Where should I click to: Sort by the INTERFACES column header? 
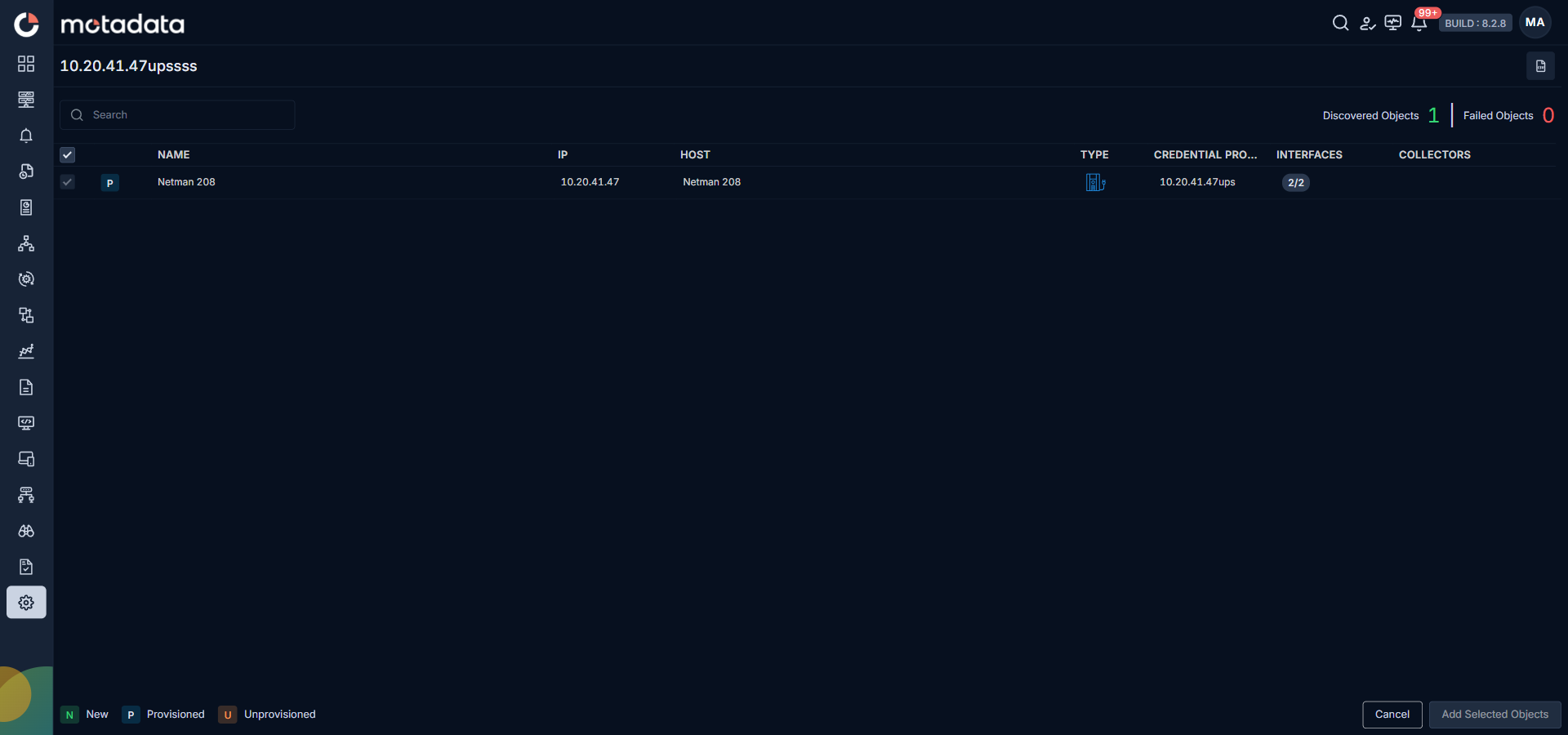(1309, 155)
